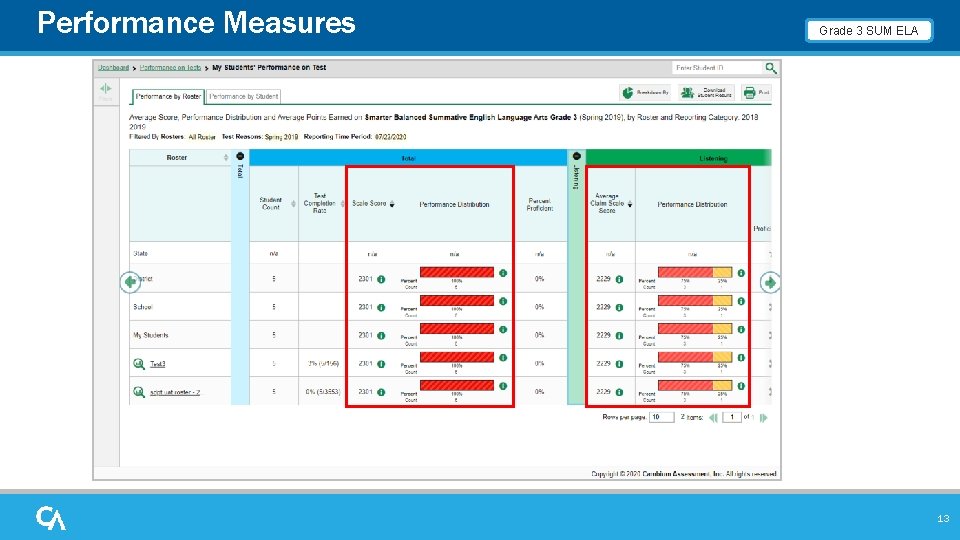Open the Breakdown By pie chart button
960x540 pixels.
click(x=645, y=92)
